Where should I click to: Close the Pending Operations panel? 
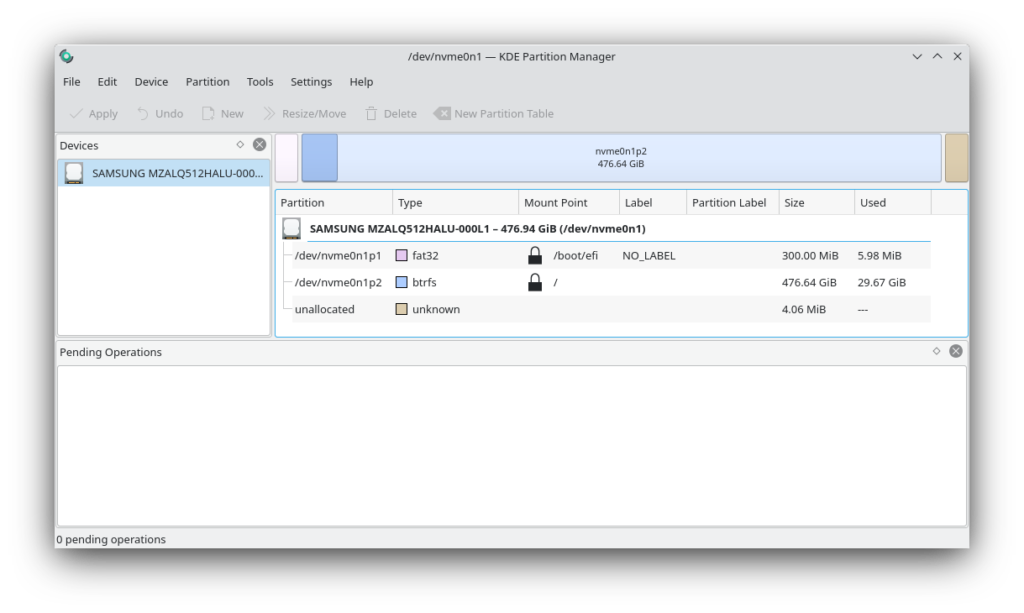(955, 351)
